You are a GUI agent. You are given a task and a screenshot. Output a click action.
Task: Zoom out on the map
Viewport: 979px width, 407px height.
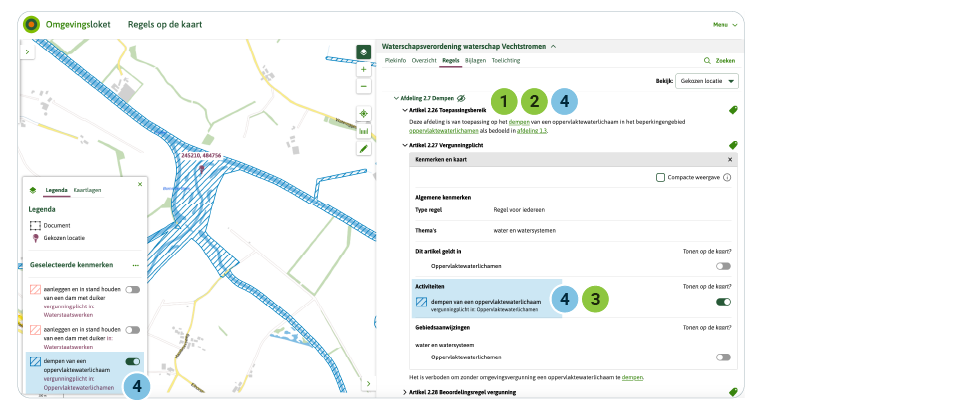(363, 86)
